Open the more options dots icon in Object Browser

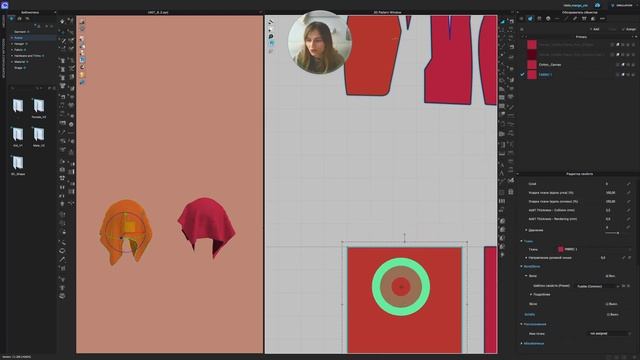(602, 19)
